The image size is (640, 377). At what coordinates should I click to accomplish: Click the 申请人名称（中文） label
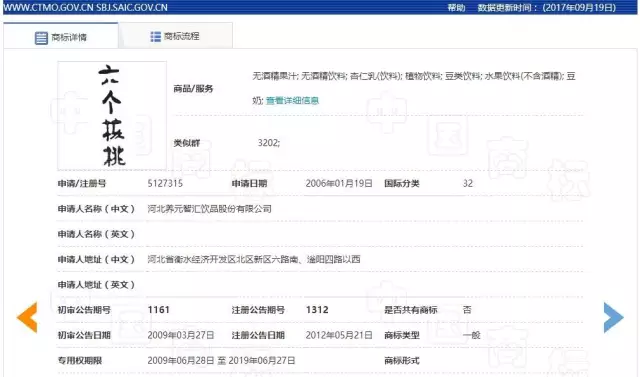coord(96,209)
